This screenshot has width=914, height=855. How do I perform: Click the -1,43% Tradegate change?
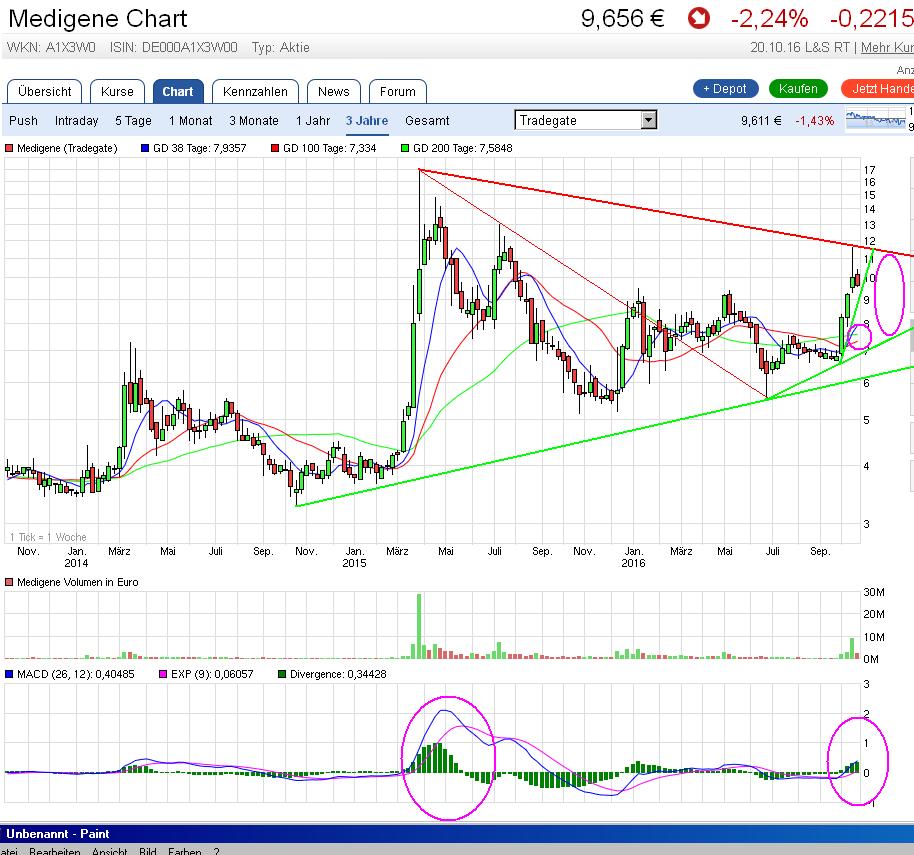(815, 121)
